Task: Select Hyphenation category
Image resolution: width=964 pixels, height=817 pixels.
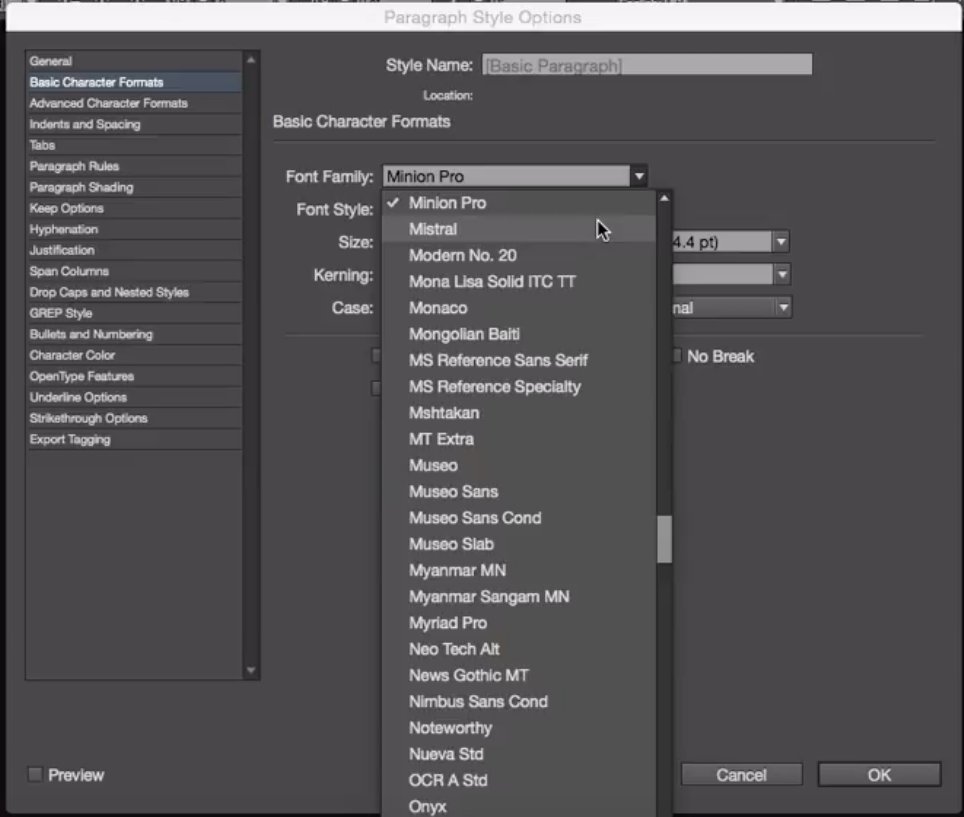Action: (134, 229)
